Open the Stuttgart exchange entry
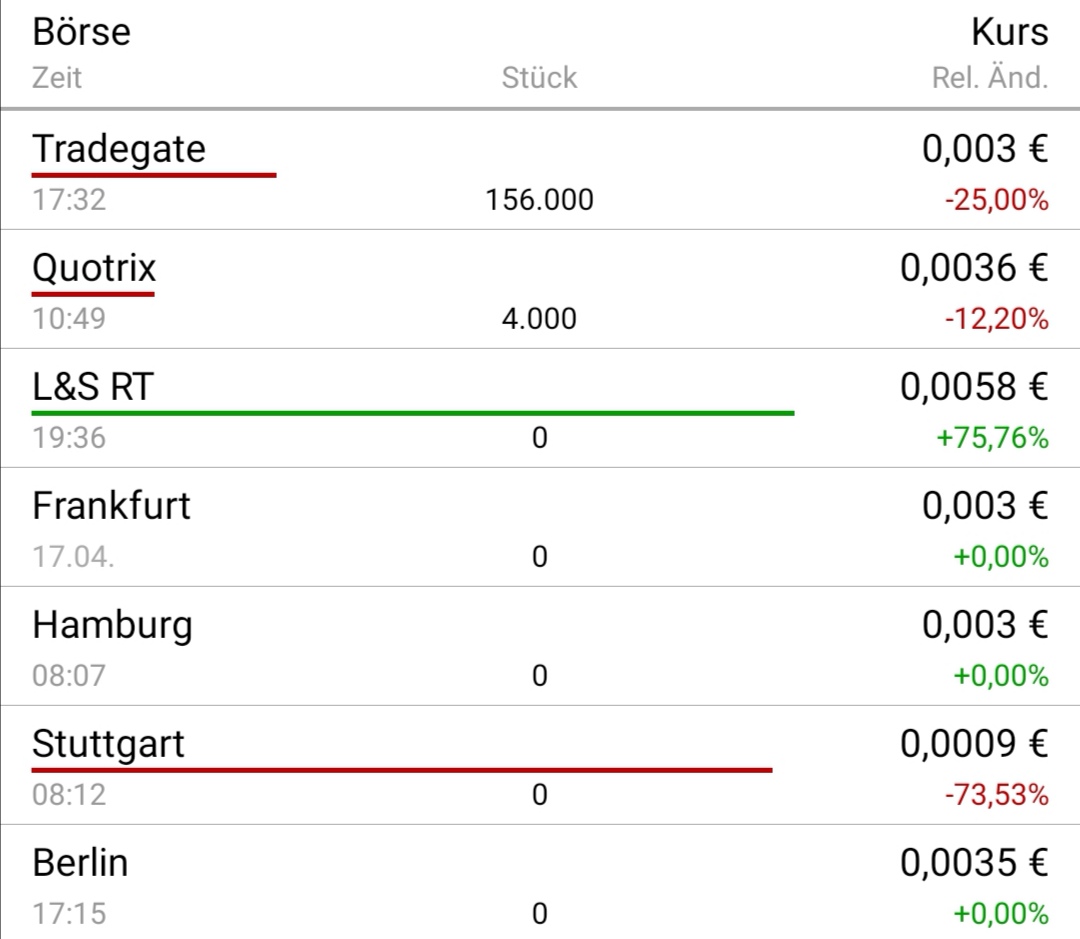The height and width of the screenshot is (939, 1080). [x=108, y=744]
